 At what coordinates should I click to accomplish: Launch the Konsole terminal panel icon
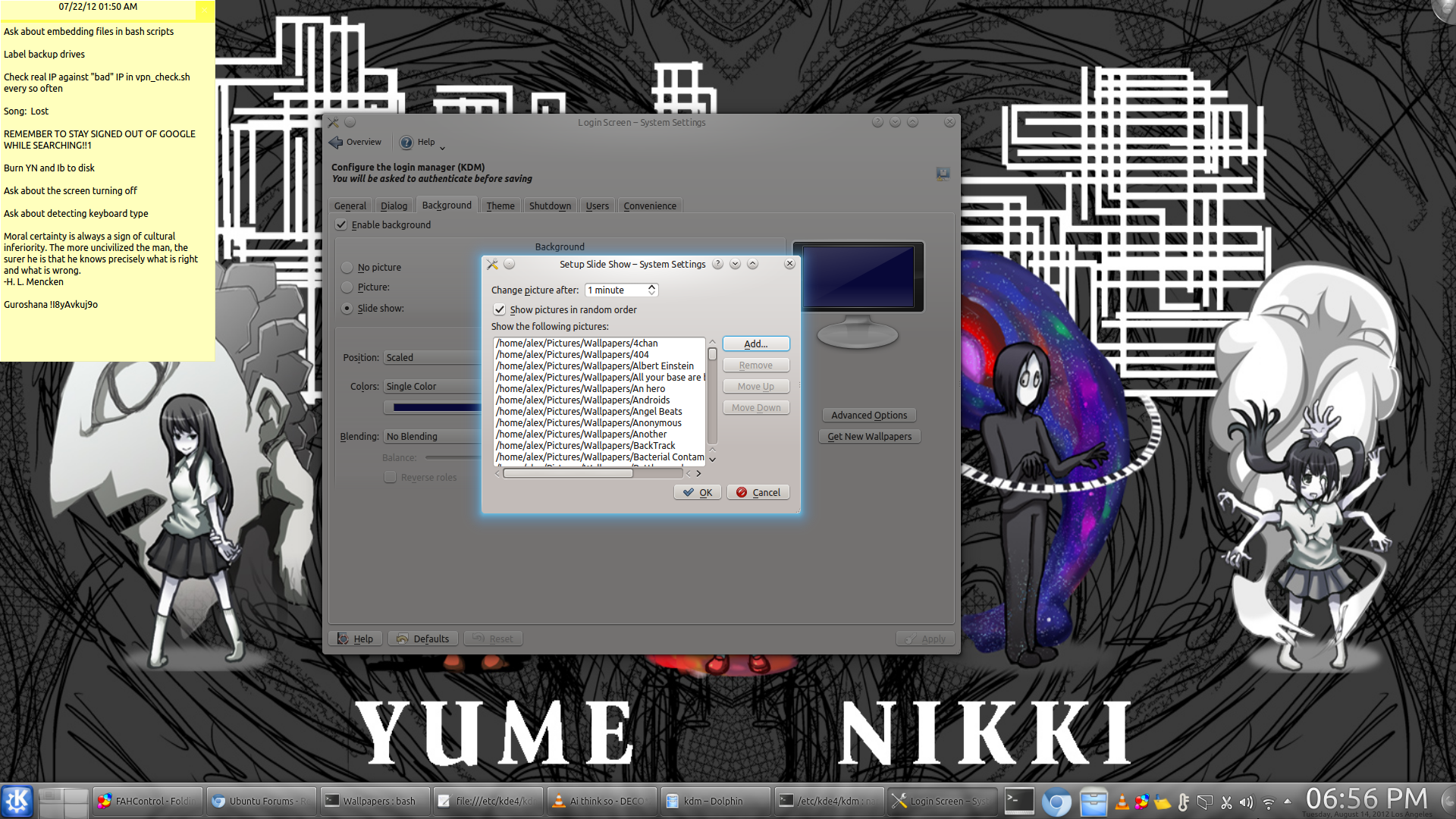[x=1018, y=801]
